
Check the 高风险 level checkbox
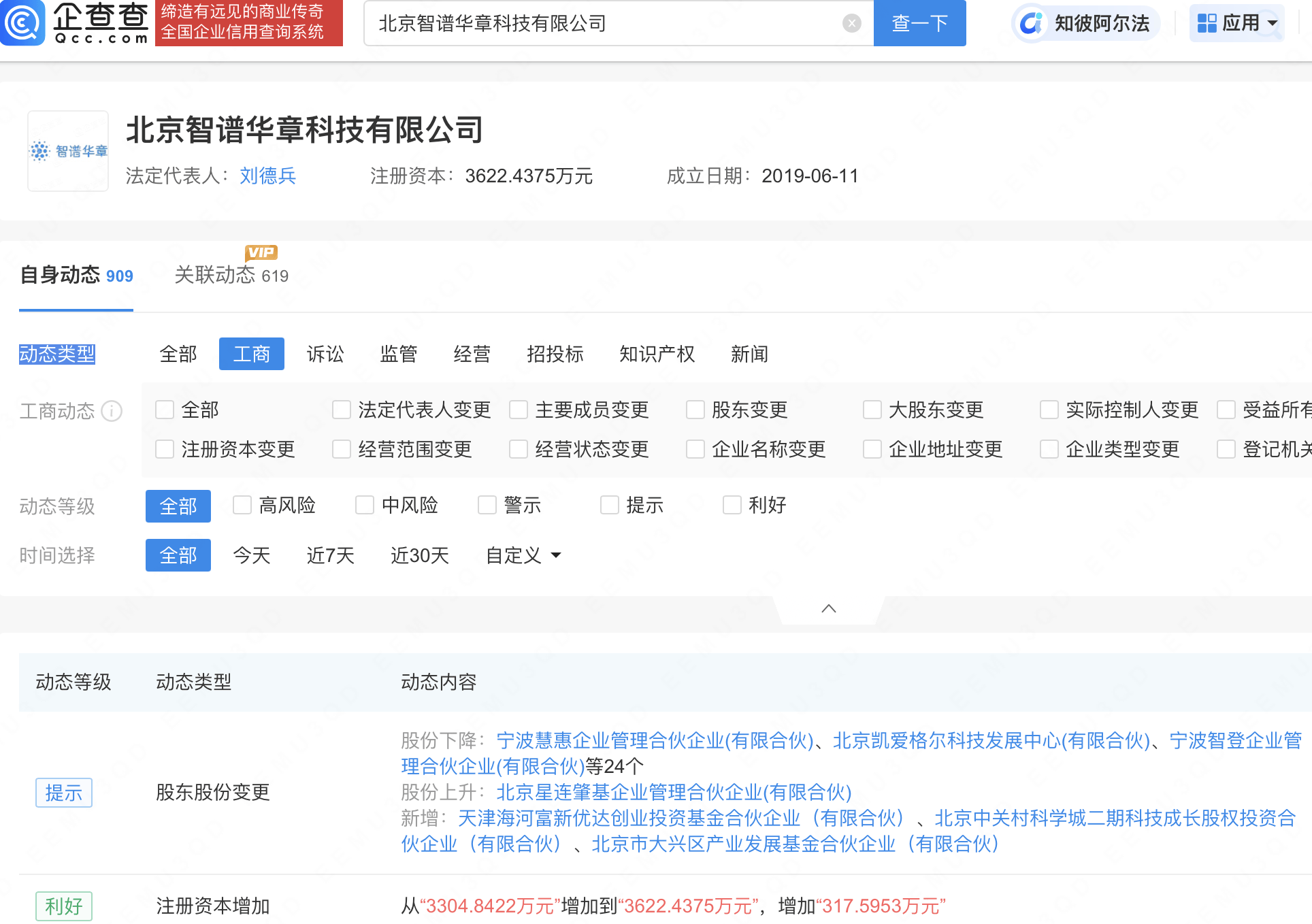pos(242,505)
